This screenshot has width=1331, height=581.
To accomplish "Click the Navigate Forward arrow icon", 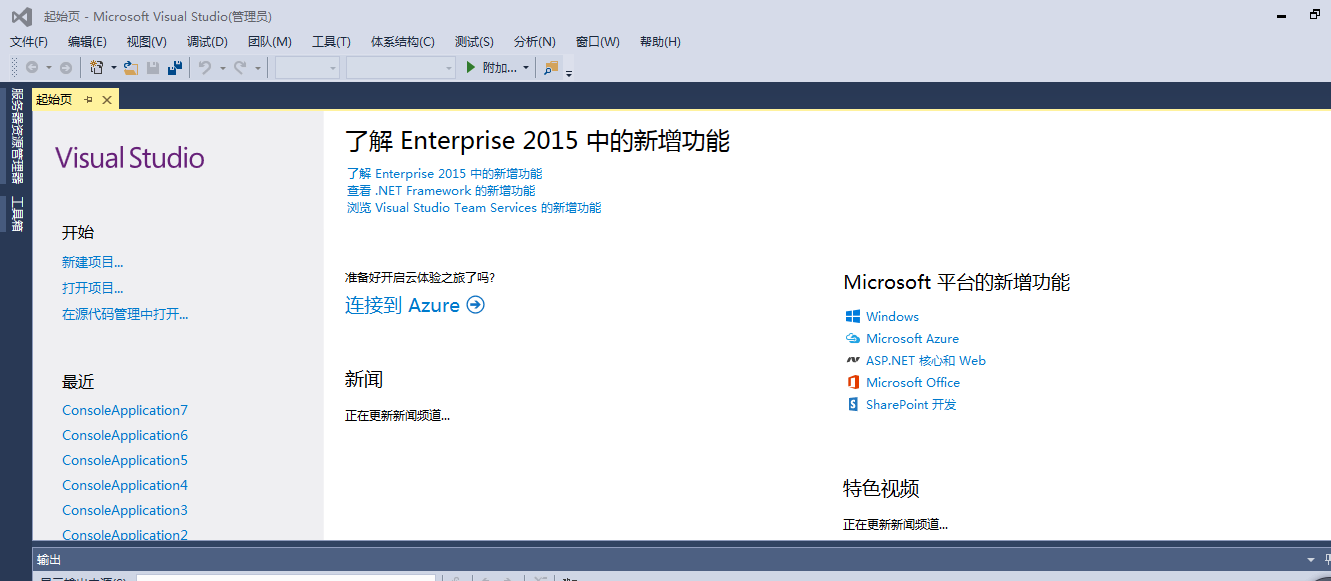I will point(66,68).
